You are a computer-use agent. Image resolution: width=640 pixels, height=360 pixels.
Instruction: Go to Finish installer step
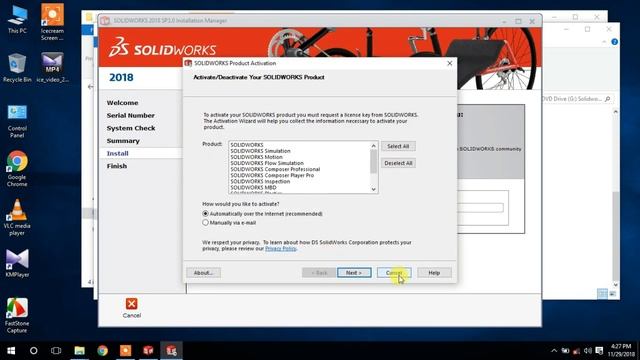117,166
